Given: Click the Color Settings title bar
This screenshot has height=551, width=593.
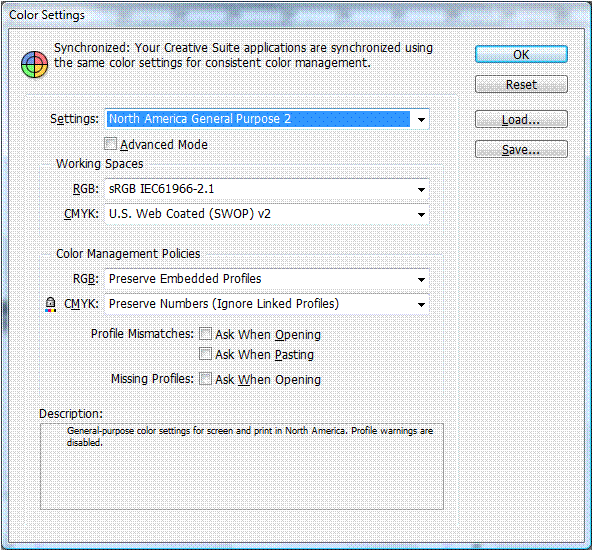Looking at the screenshot, I should click(x=296, y=15).
